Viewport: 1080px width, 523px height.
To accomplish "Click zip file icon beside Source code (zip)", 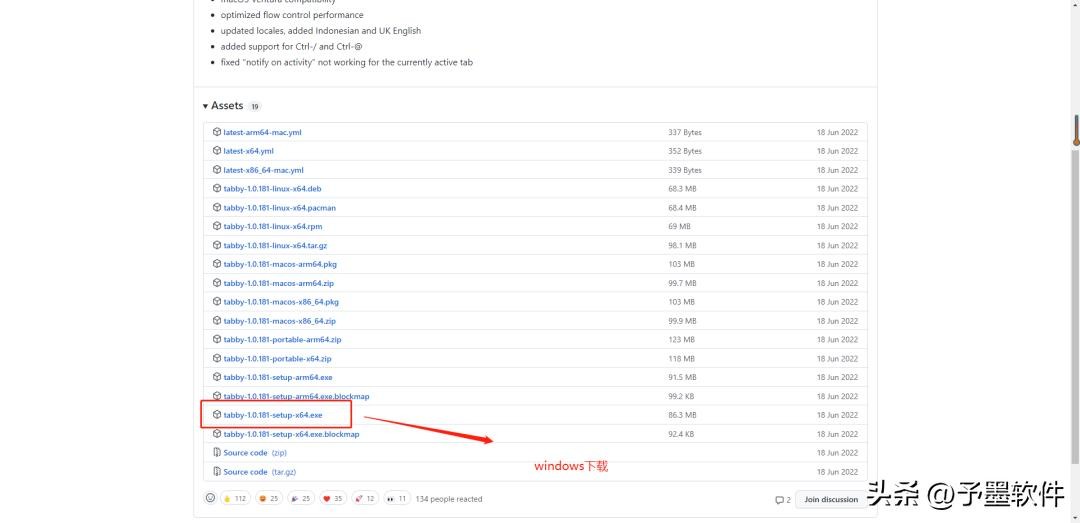I will (x=217, y=453).
